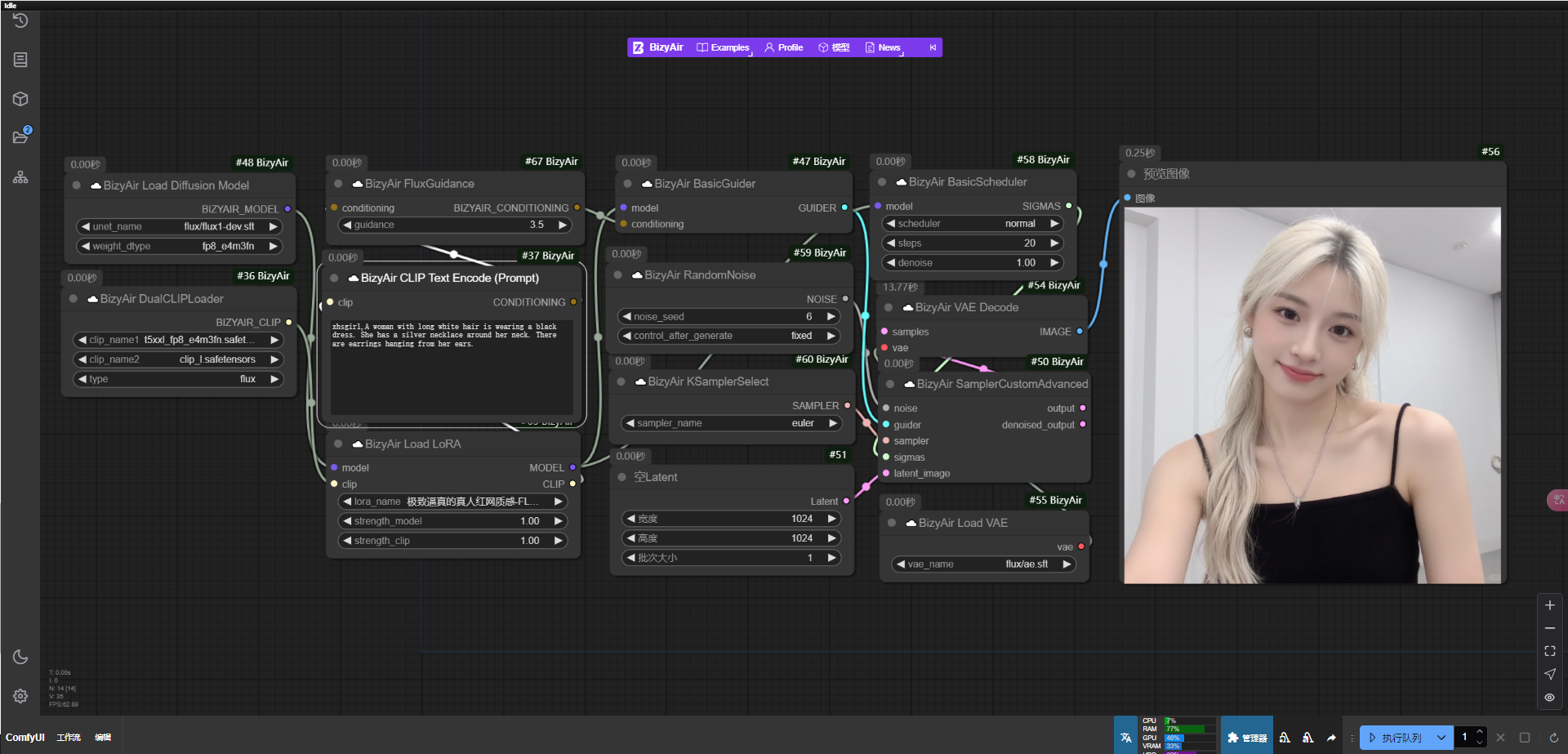Screen dimensions: 1568x754
Task: Click the 执行队列 run button
Action: pos(1396,738)
